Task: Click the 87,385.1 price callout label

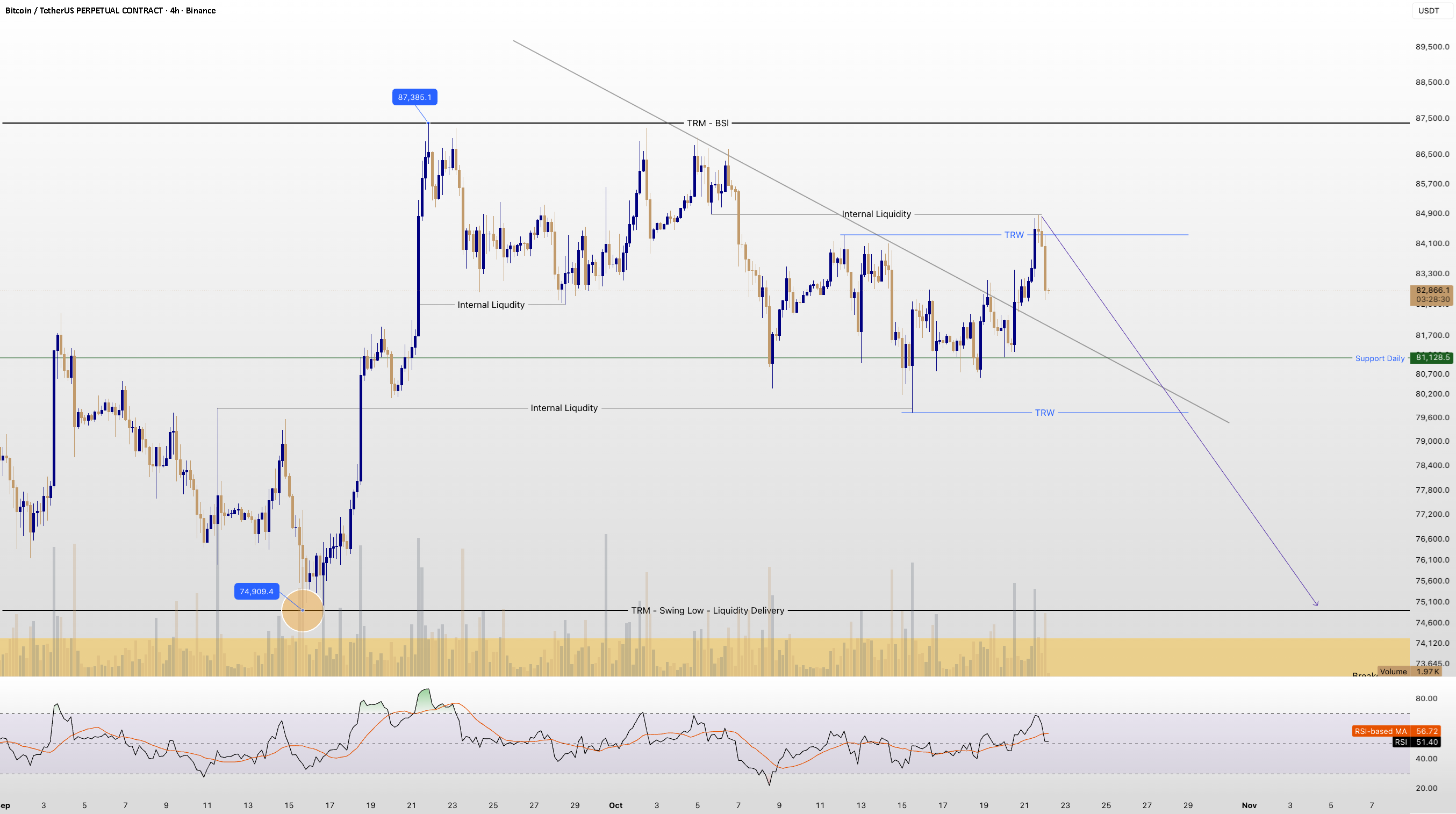Action: click(414, 97)
